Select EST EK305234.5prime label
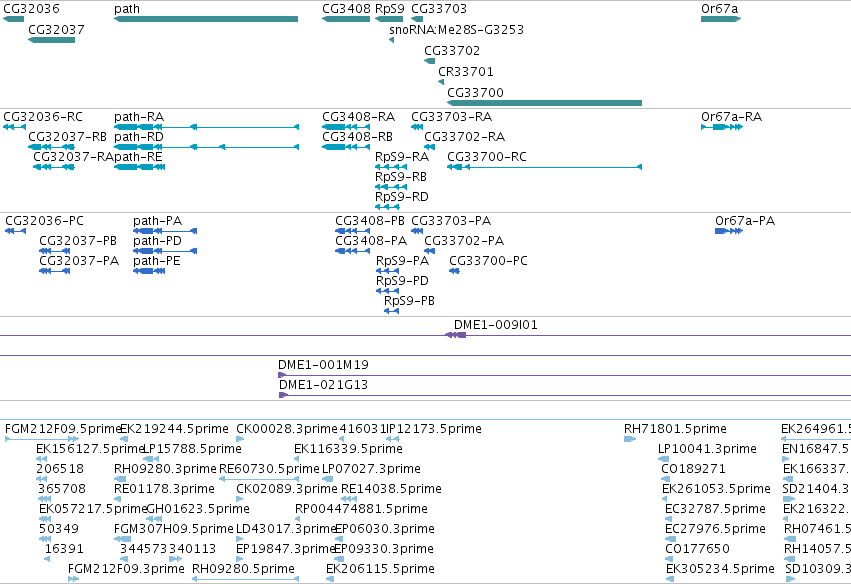This screenshot has width=851, height=584. coord(720,569)
